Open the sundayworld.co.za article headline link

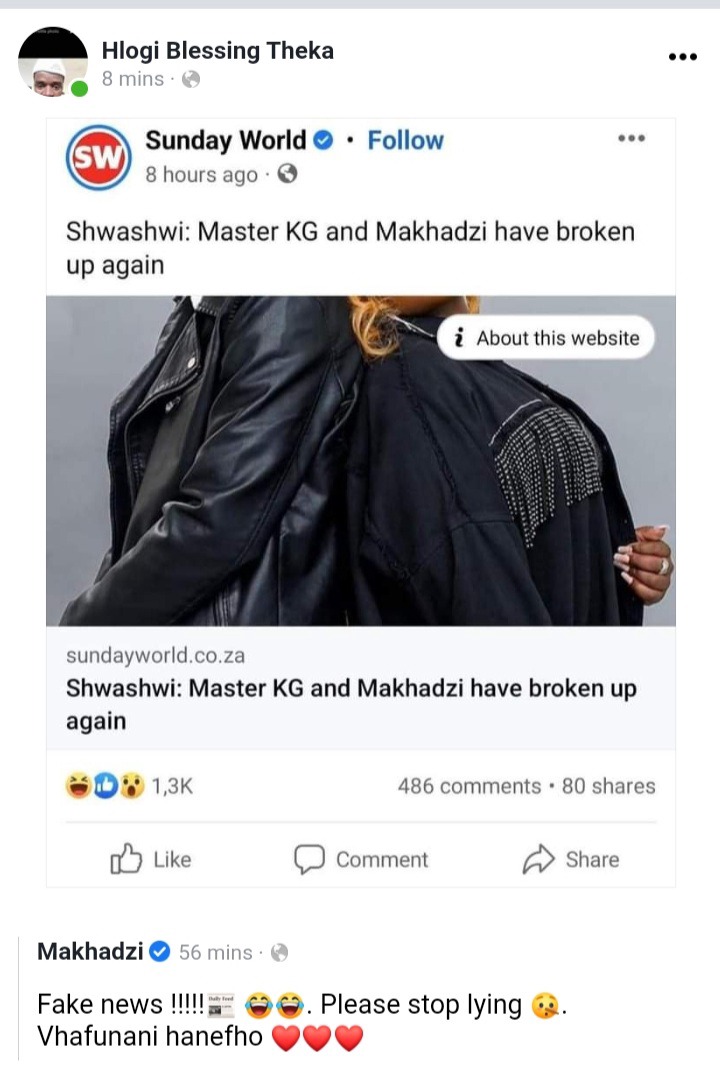[x=351, y=704]
